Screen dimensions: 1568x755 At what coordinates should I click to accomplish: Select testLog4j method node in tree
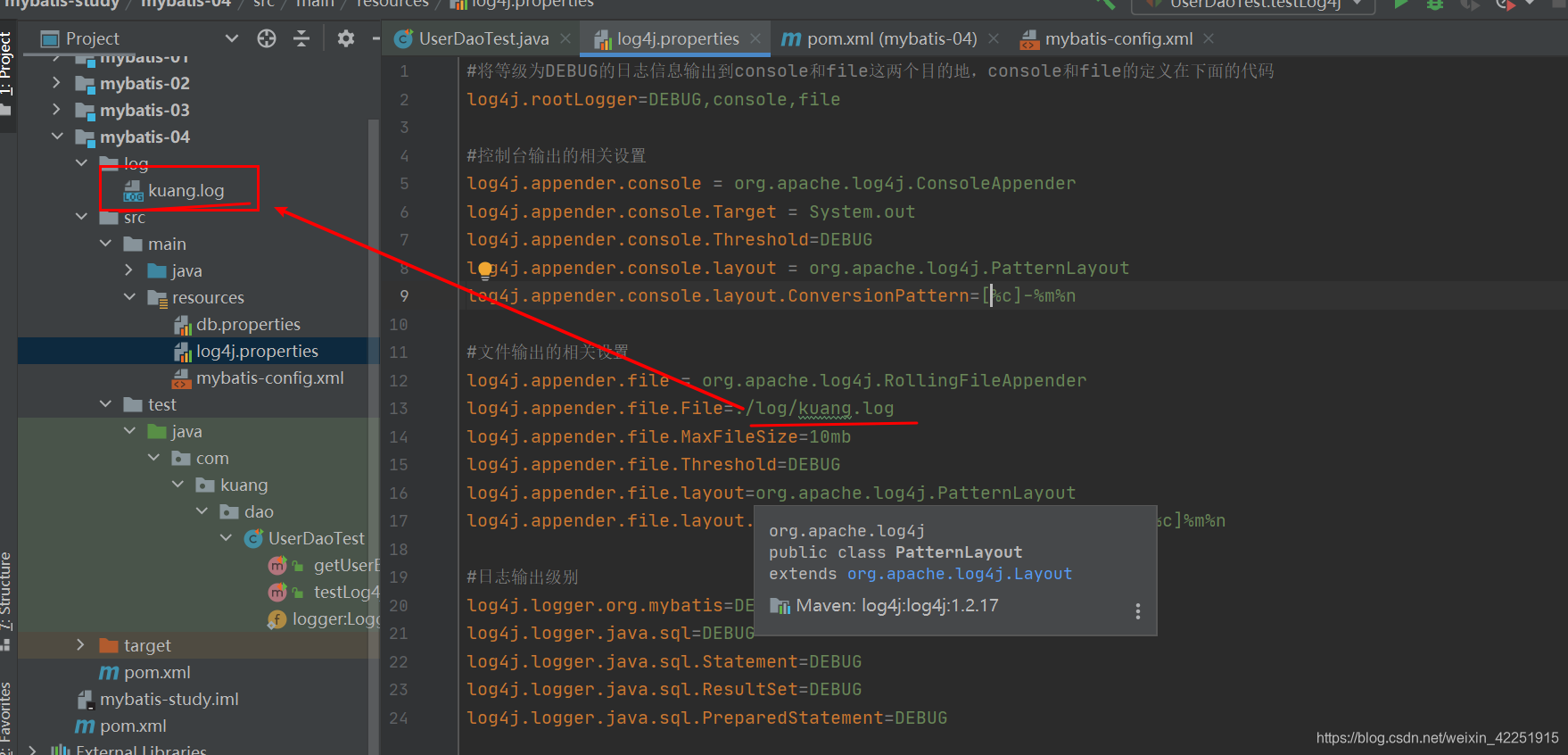(x=346, y=593)
